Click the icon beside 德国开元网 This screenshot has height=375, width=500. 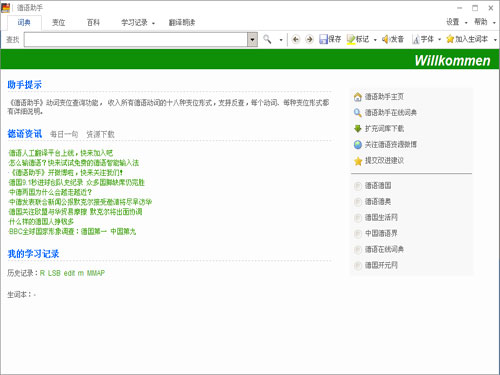point(358,266)
